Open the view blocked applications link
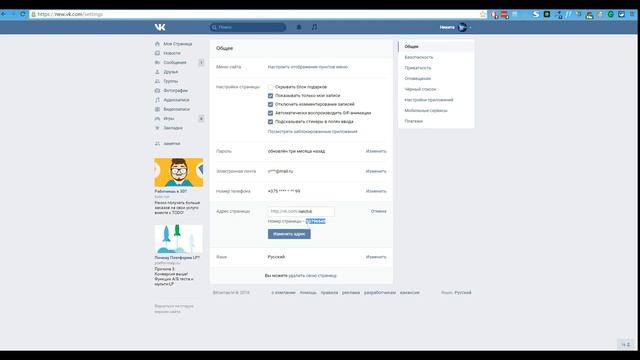The height and width of the screenshot is (360, 640). coord(312,132)
